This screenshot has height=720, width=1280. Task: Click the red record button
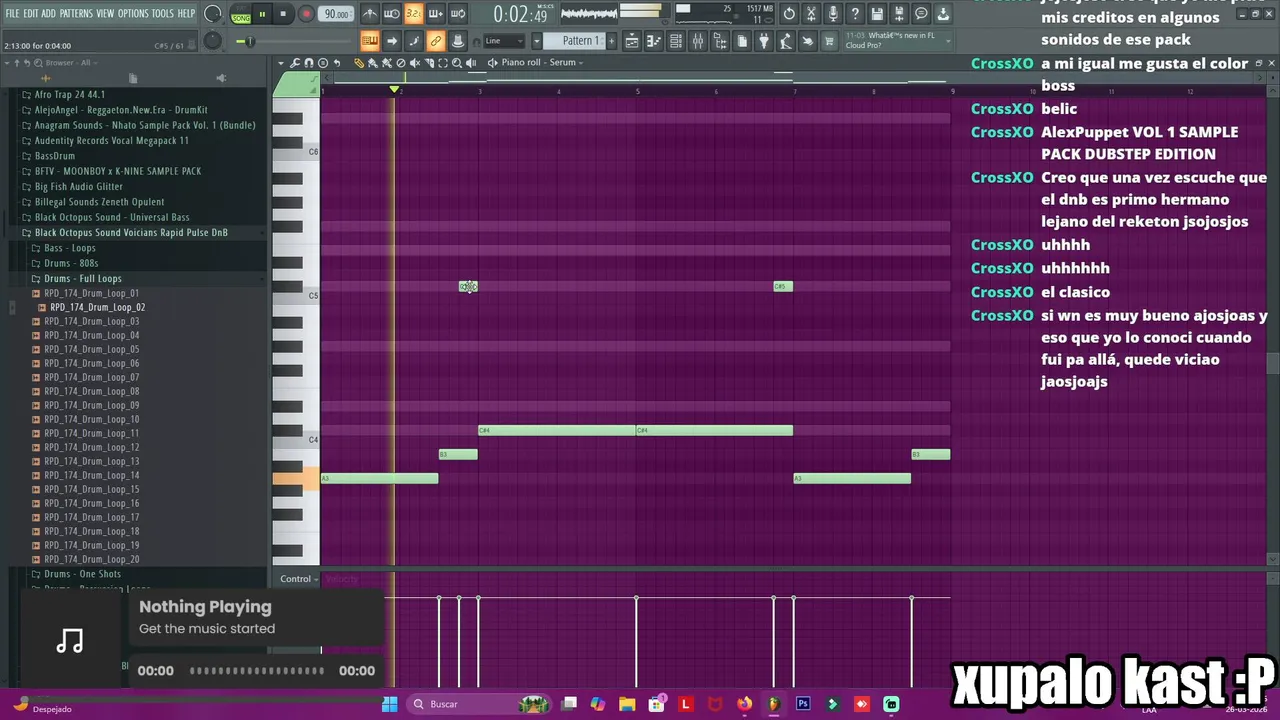(x=306, y=14)
